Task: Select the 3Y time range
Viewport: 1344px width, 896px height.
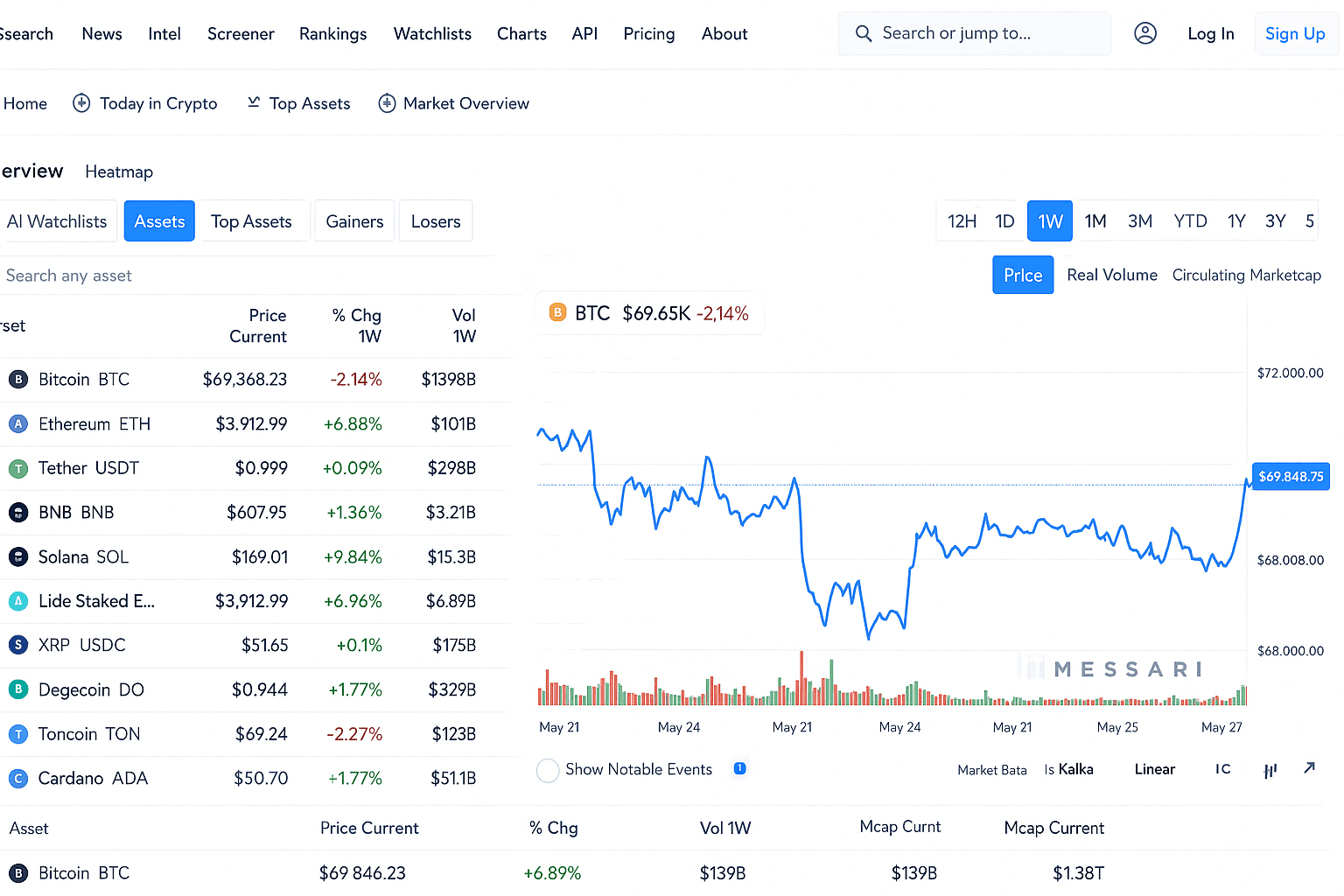Action: [x=1276, y=221]
